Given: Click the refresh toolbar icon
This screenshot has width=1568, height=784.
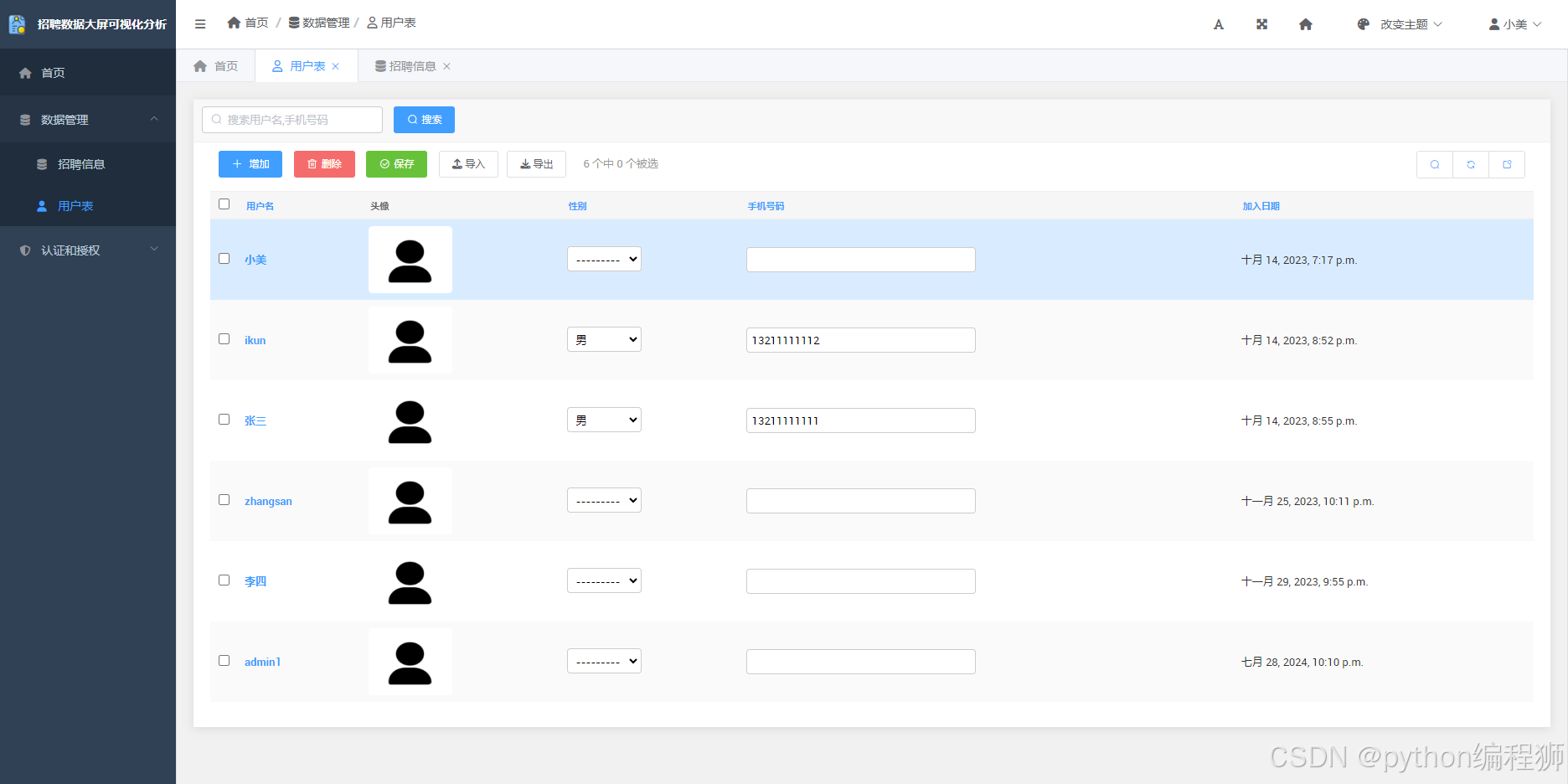Looking at the screenshot, I should pos(1471,164).
